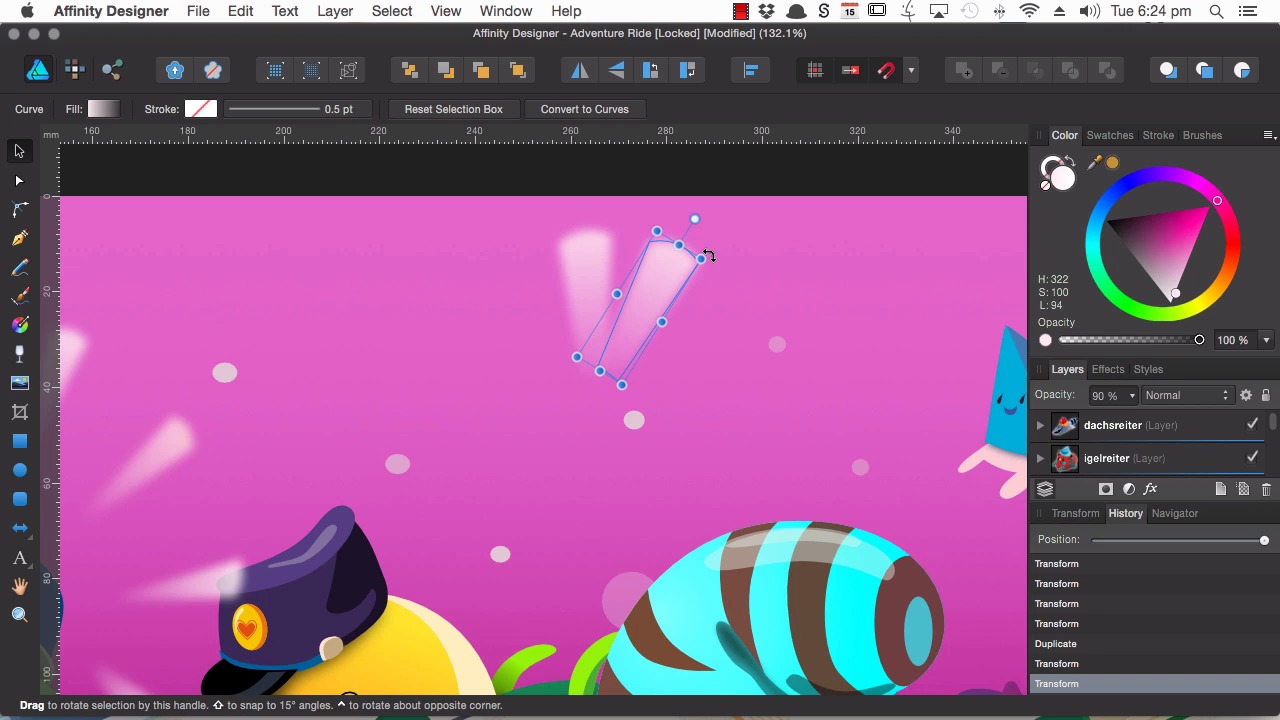Select the Crop tool
The image size is (1280, 720).
[19, 412]
